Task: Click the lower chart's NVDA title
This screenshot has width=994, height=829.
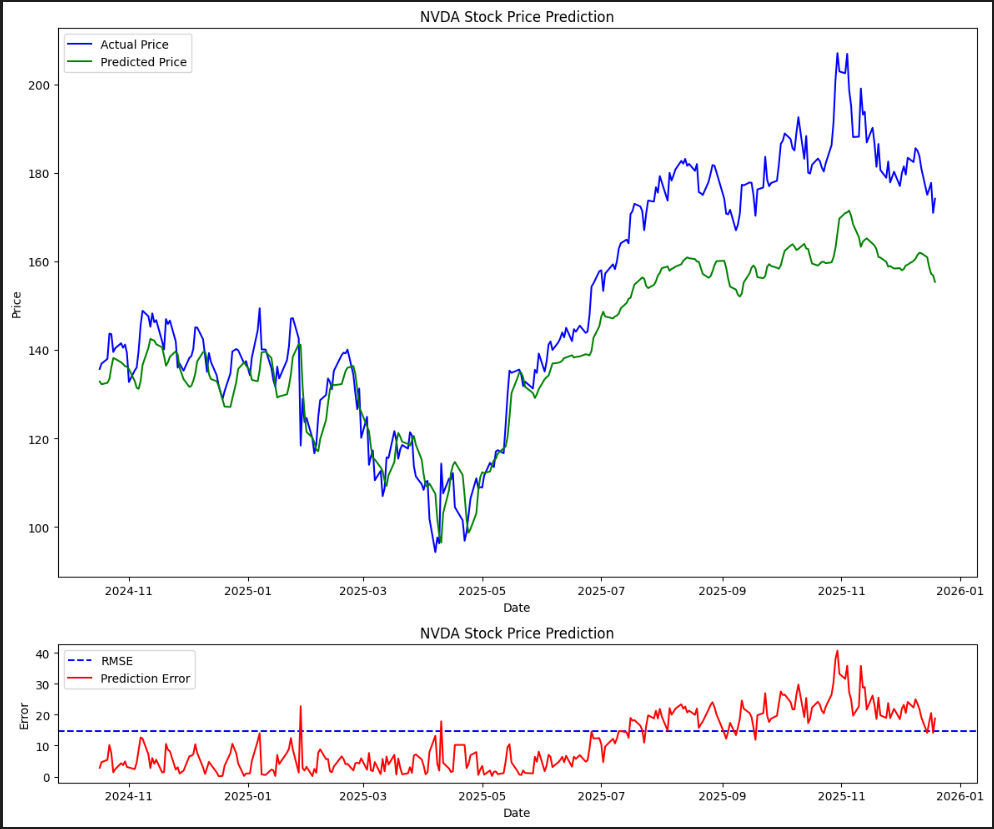Action: pos(516,634)
